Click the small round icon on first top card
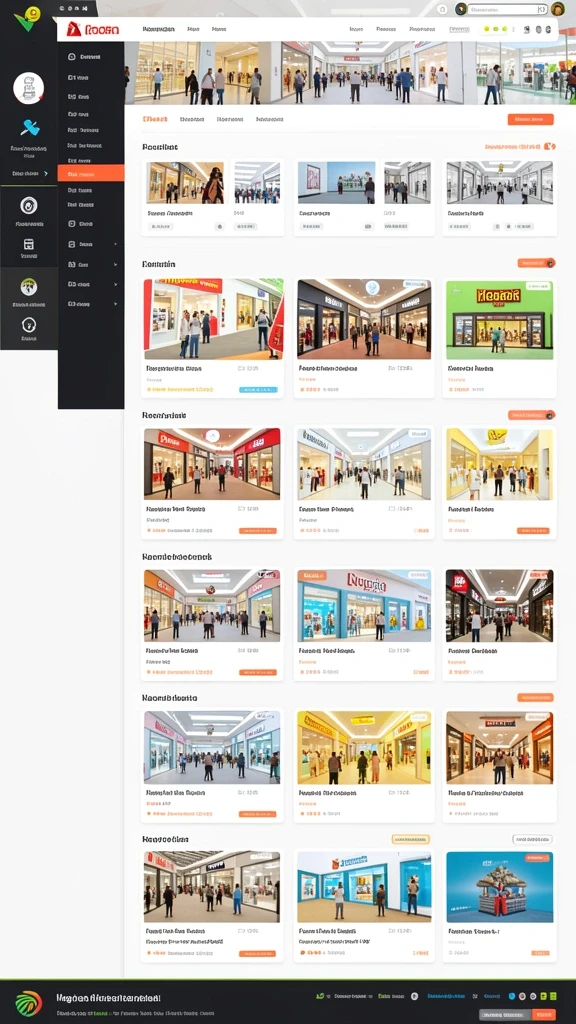576x1024 pixels. [x=219, y=227]
